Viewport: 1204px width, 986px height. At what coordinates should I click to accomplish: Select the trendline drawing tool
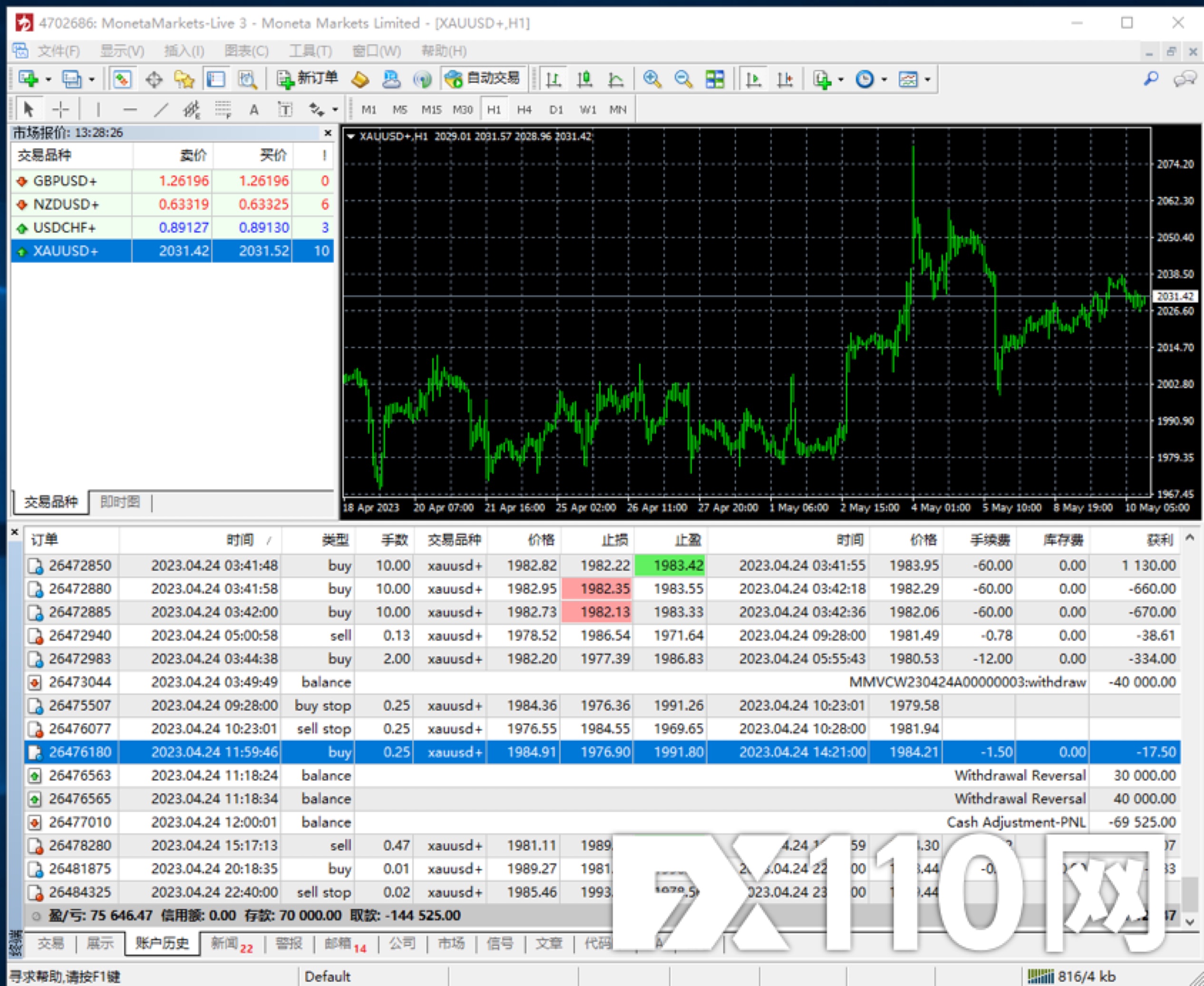coord(161,109)
